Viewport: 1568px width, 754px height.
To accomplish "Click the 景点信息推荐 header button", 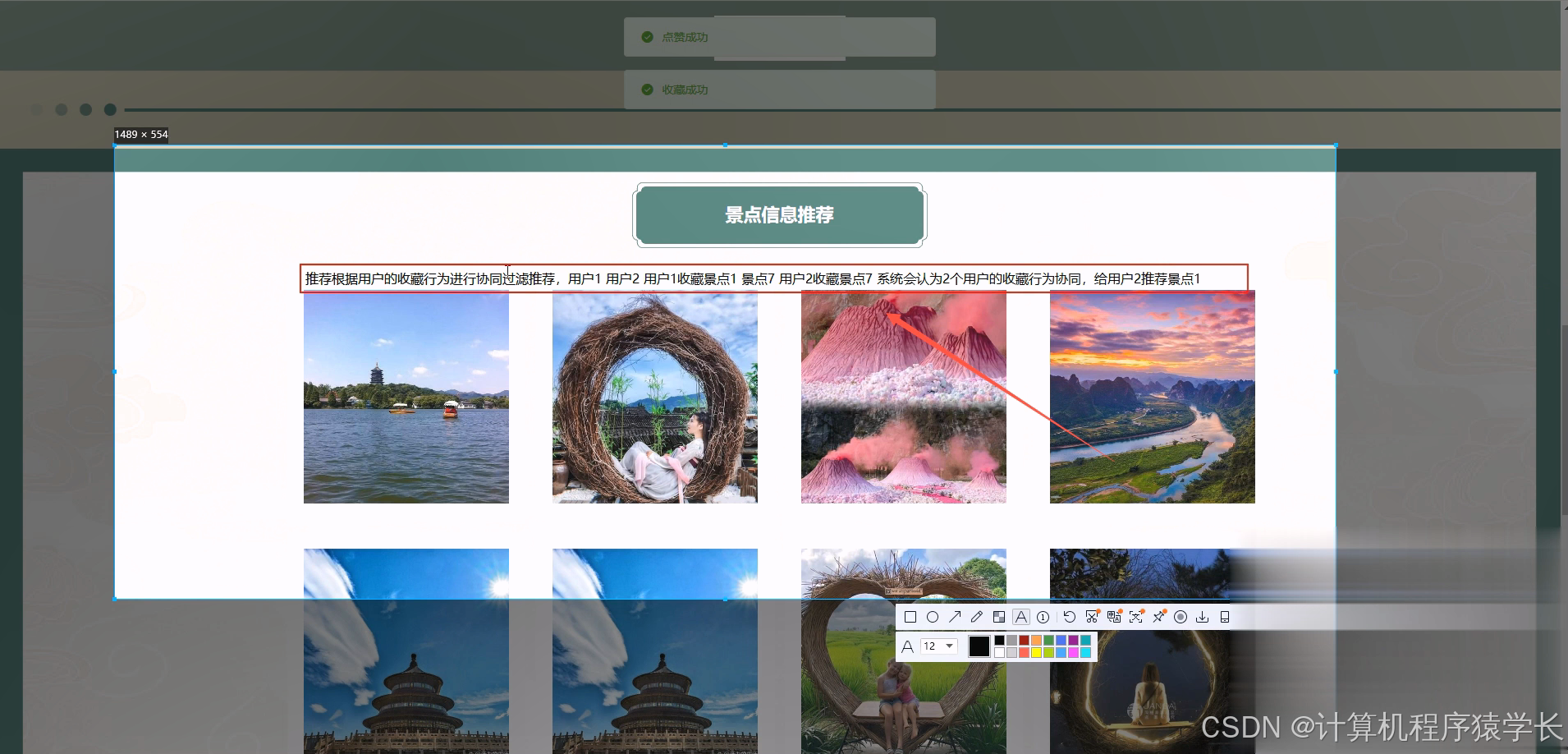I will 780,215.
